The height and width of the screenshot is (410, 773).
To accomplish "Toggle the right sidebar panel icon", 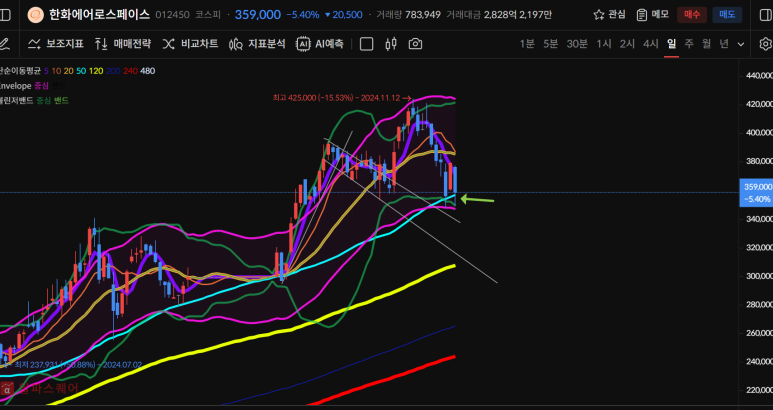I will point(766,15).
